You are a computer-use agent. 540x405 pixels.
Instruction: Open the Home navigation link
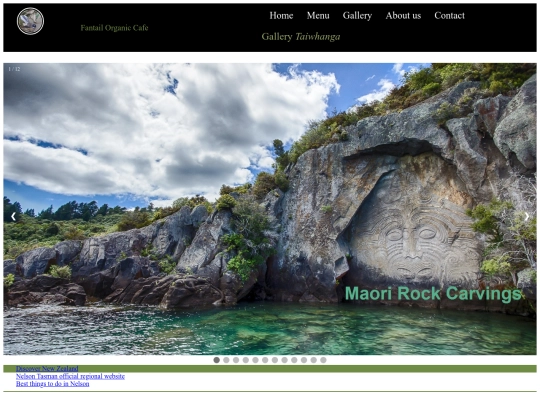(x=281, y=15)
